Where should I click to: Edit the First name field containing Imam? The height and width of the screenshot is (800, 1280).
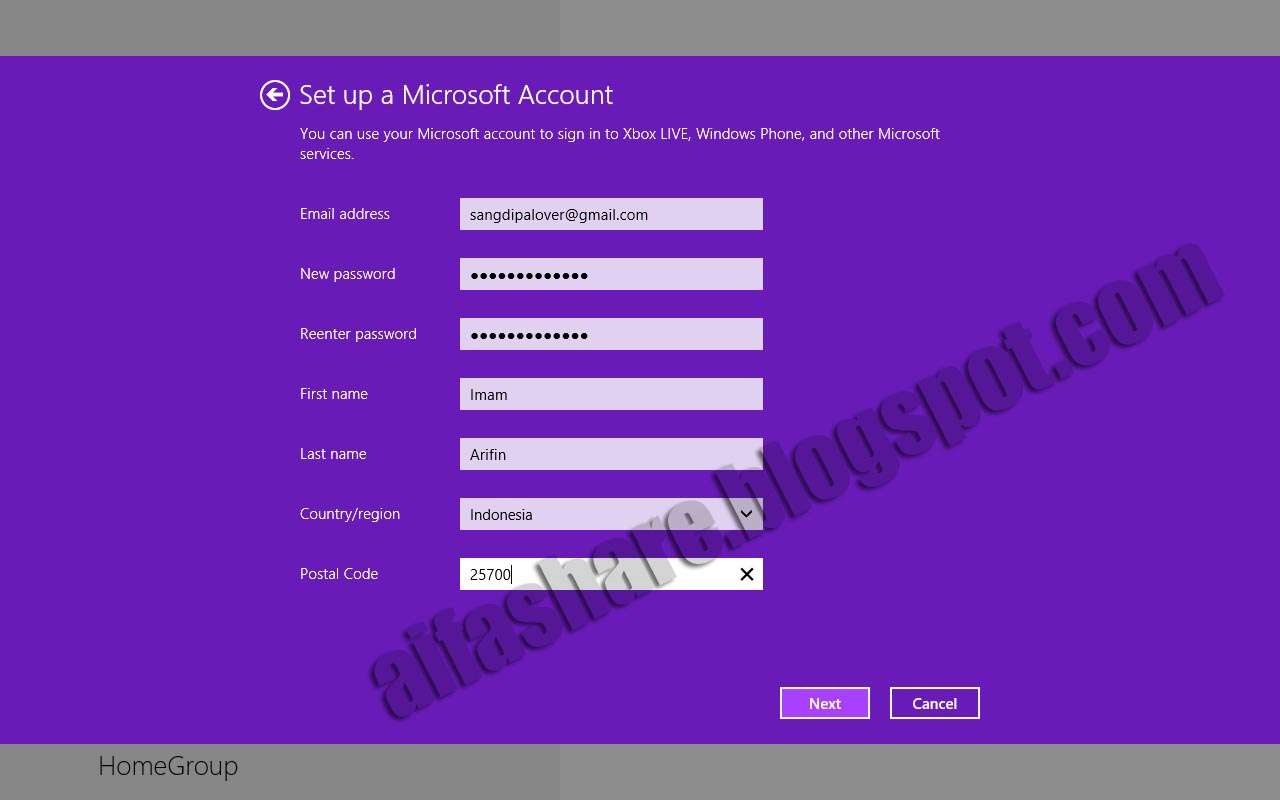611,394
